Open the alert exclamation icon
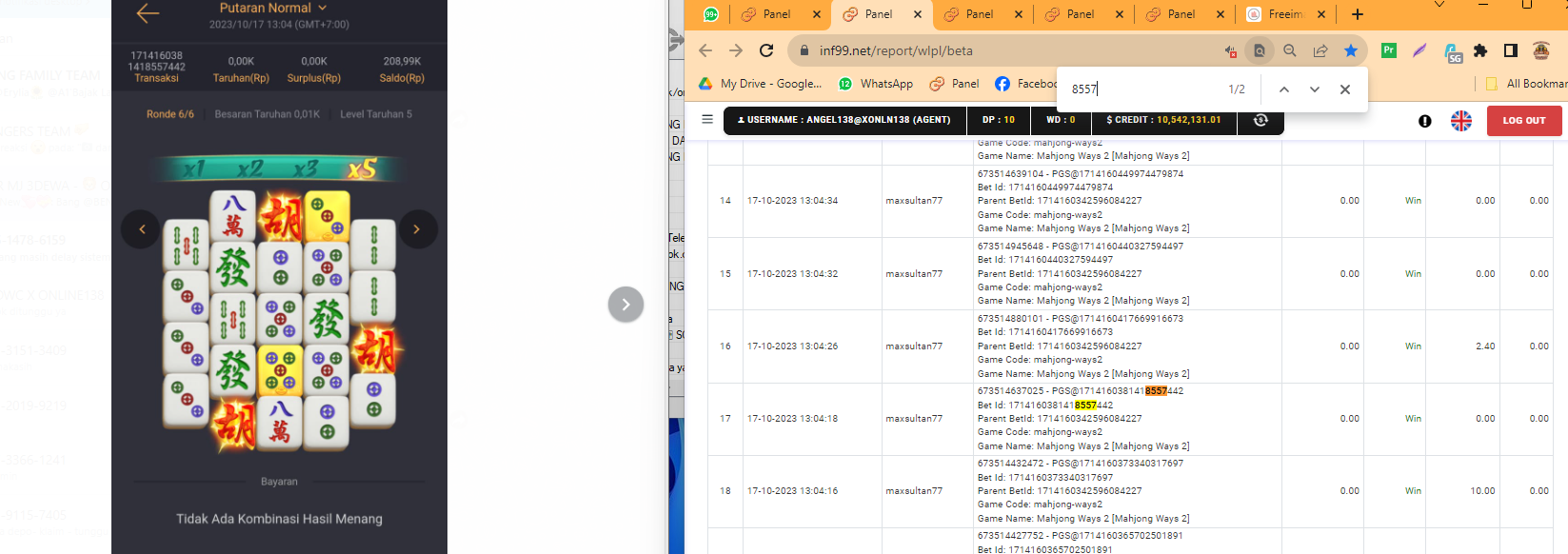 click(1425, 121)
